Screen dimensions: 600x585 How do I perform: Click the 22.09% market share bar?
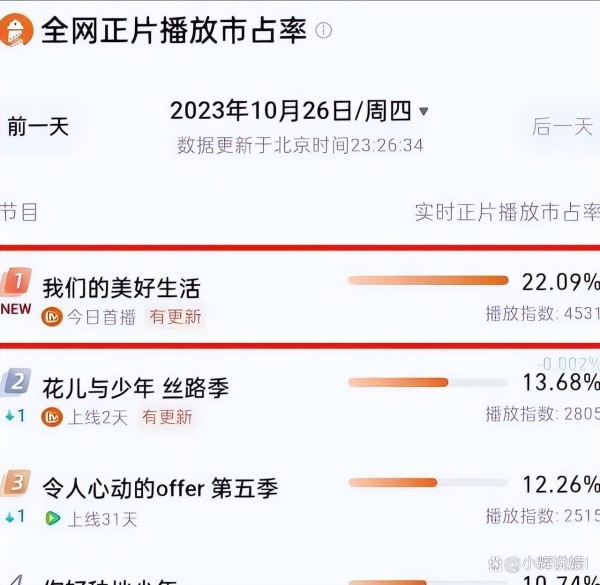tap(428, 280)
